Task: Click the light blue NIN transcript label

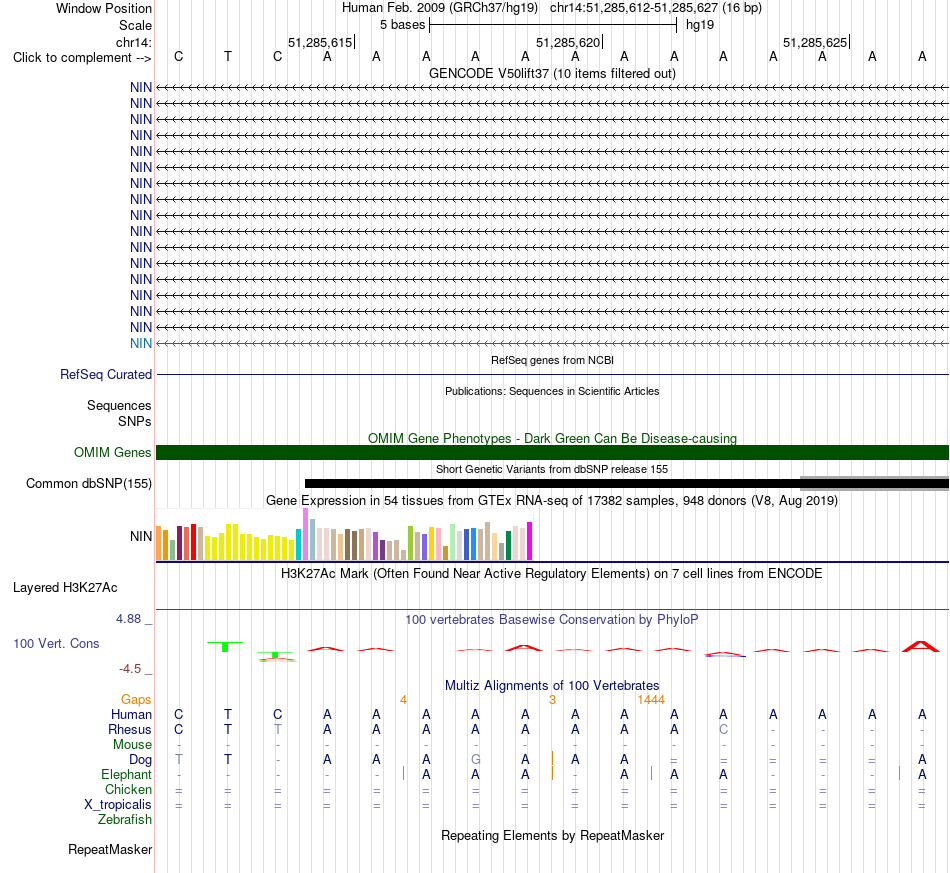Action: (x=141, y=343)
